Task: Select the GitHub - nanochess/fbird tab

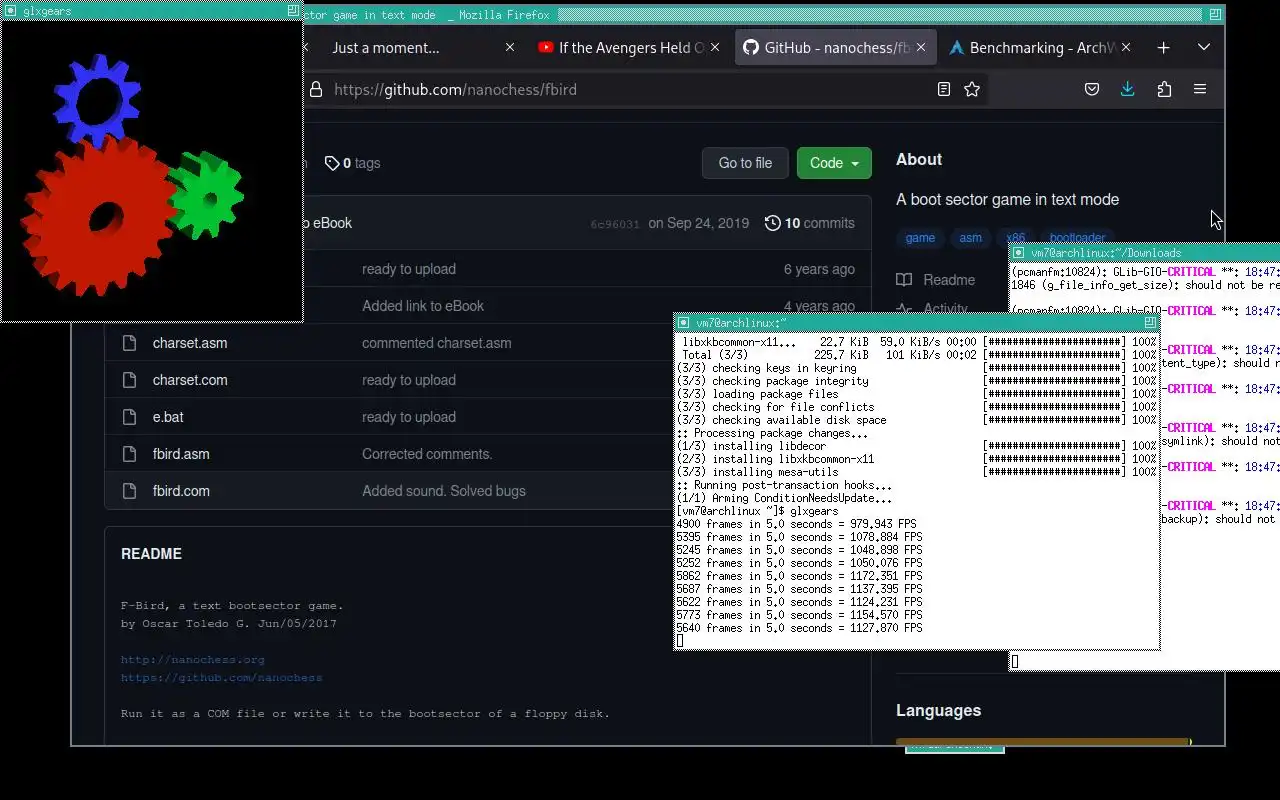Action: click(834, 47)
